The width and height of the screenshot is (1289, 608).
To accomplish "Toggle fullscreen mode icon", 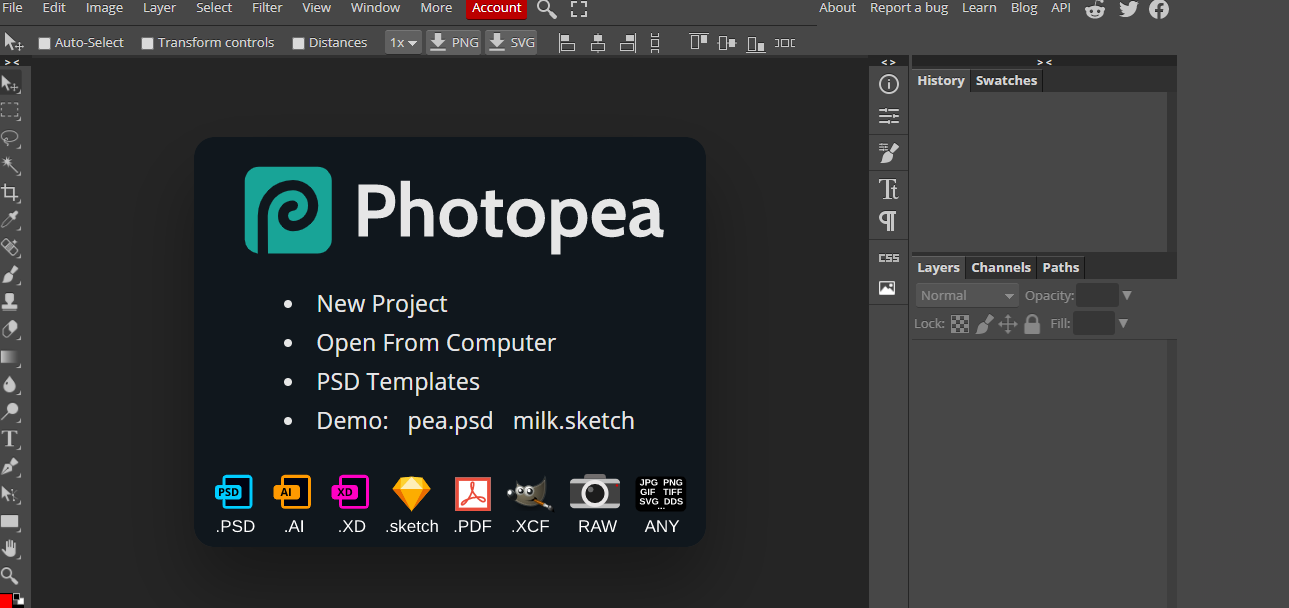I will click(x=579, y=9).
